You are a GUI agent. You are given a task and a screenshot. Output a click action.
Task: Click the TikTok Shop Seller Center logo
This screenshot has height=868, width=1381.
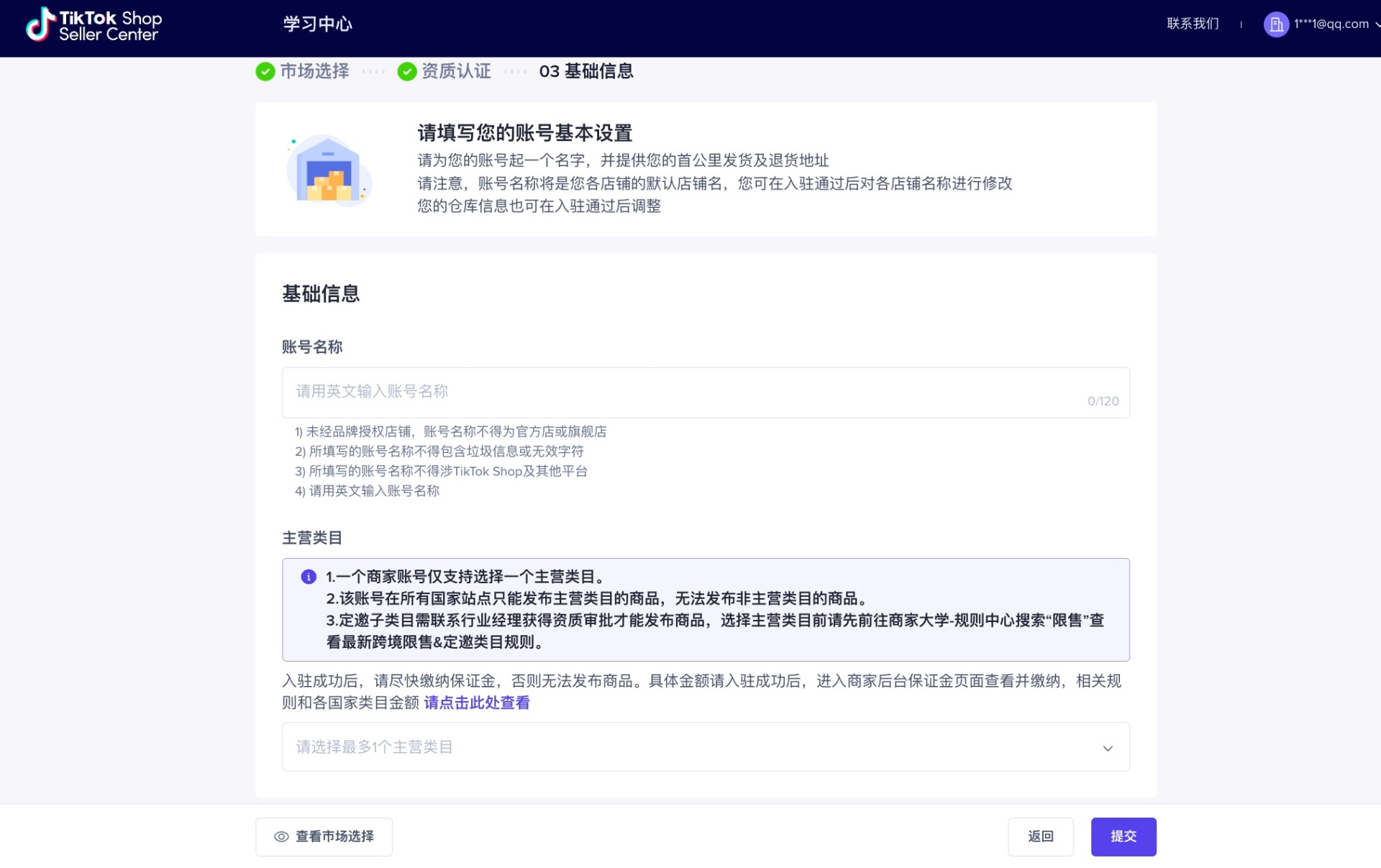pos(94,24)
